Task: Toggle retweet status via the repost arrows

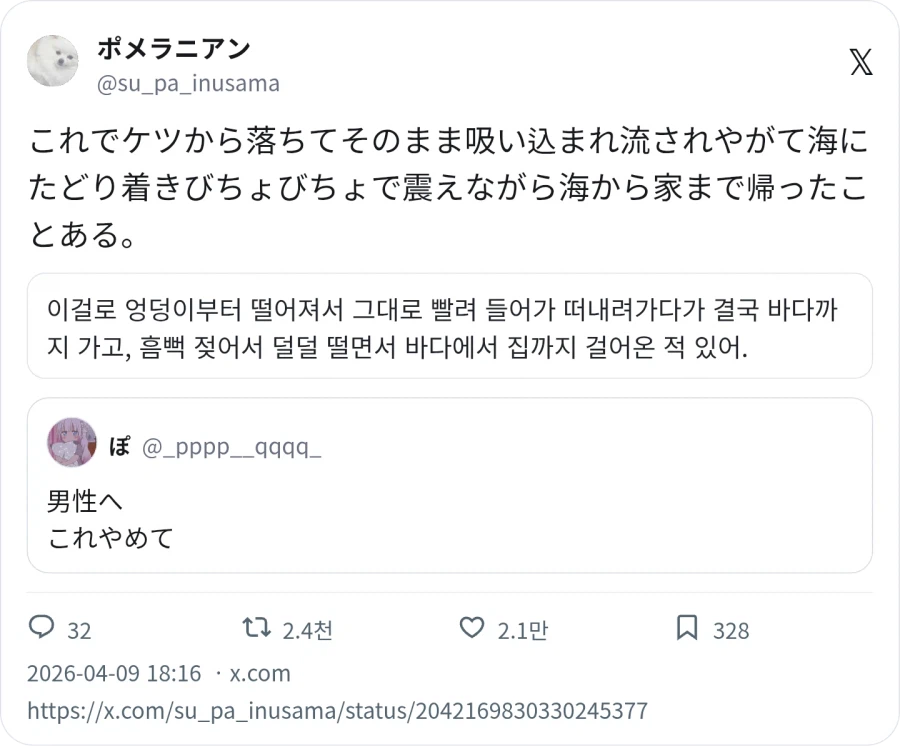Action: tap(254, 628)
